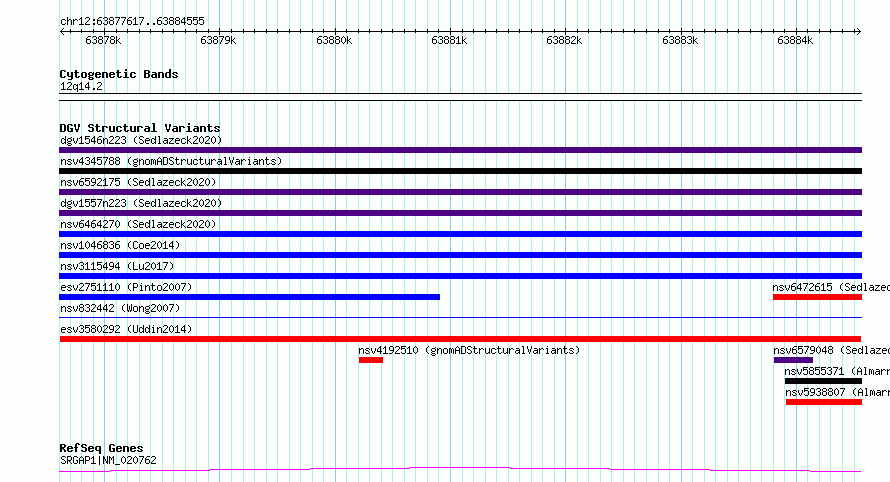The height and width of the screenshot is (482, 890).
Task: Open the nsv6472615 label text
Action: (x=831, y=287)
